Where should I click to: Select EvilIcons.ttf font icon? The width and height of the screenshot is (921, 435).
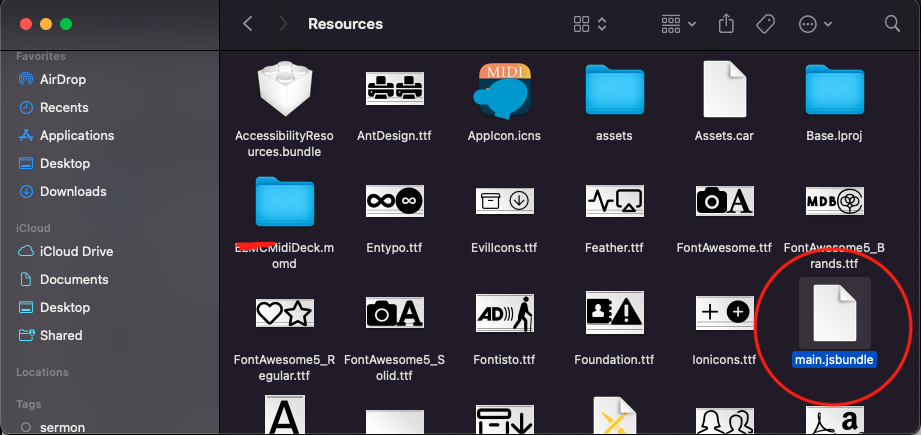[505, 201]
